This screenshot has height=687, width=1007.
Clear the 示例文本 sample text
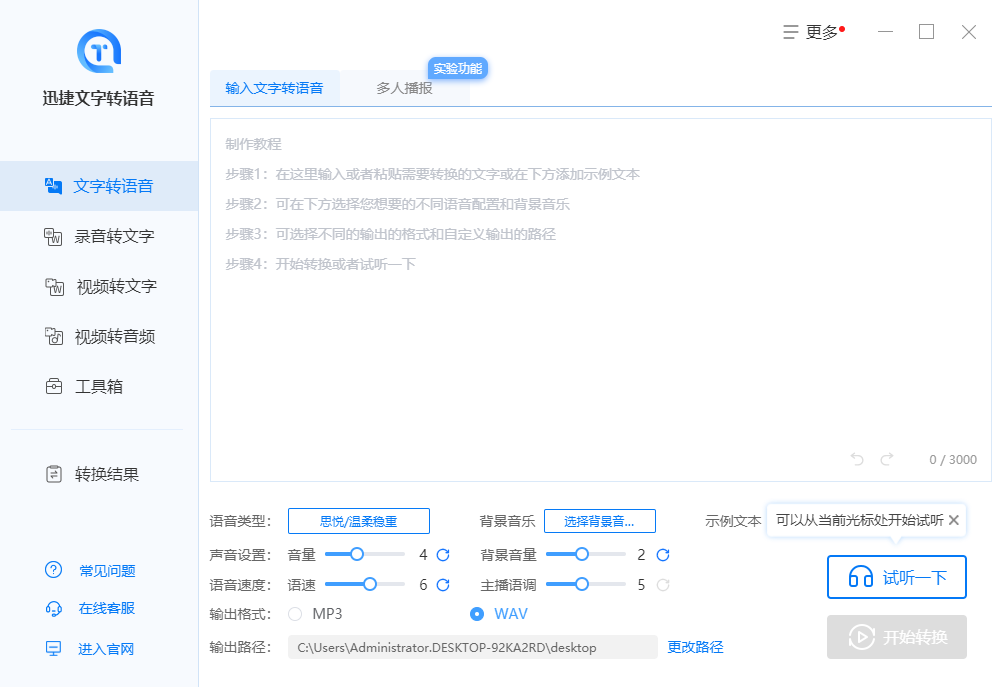click(x=952, y=520)
